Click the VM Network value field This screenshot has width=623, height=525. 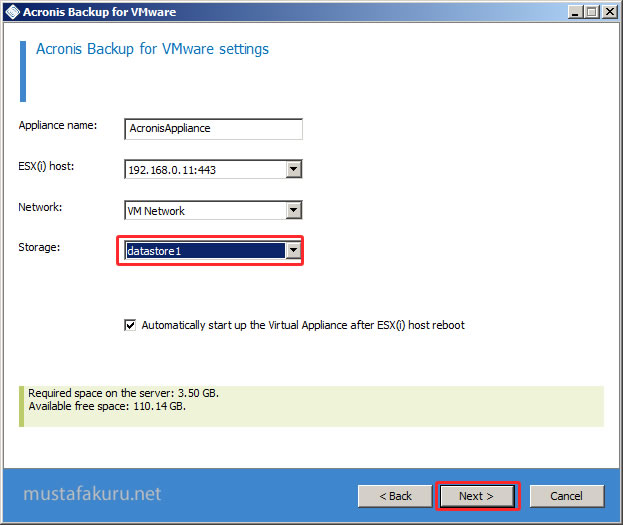[205, 211]
